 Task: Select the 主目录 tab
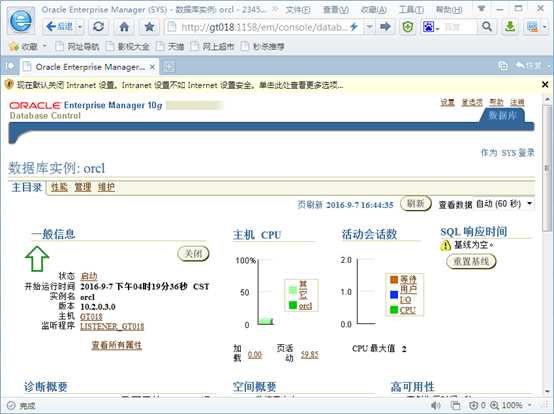click(x=27, y=187)
